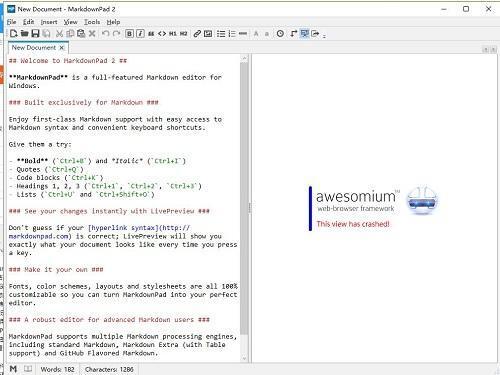
Task: Close the New Document tab
Action: 62,48
